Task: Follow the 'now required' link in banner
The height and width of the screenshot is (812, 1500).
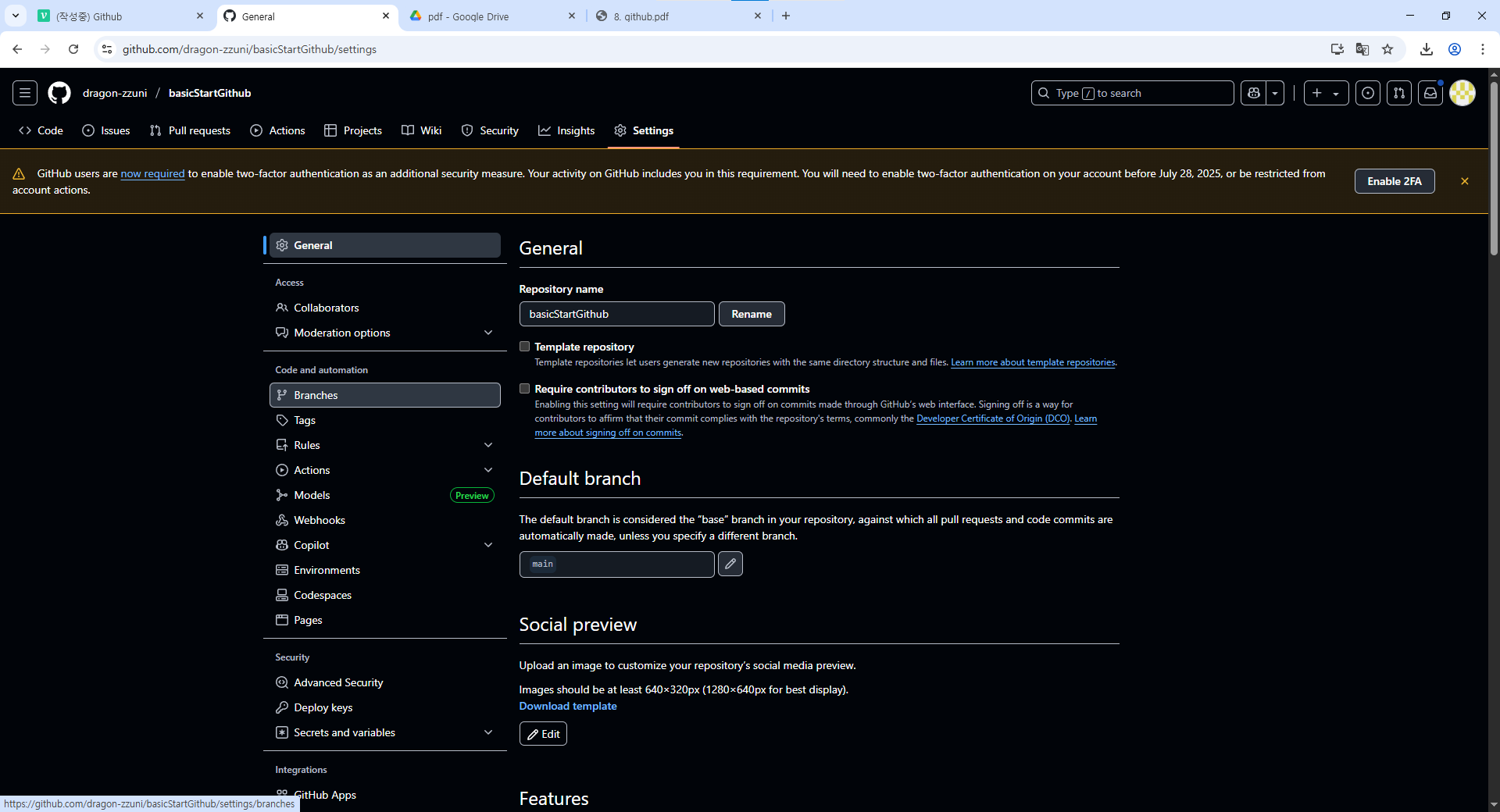Action: pos(152,174)
